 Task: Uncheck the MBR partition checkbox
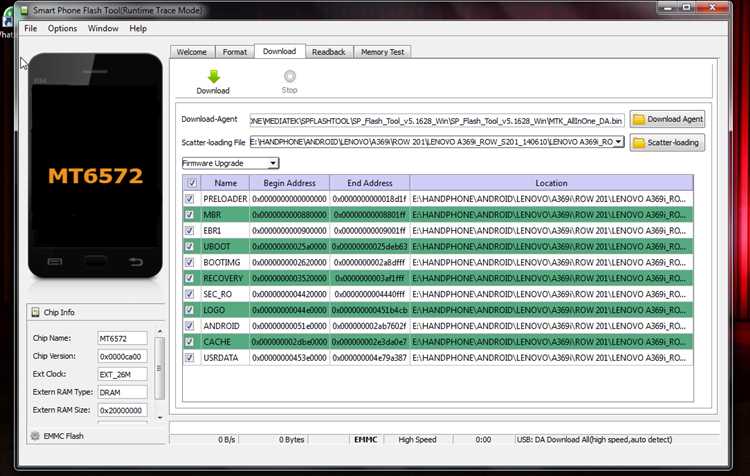189,214
